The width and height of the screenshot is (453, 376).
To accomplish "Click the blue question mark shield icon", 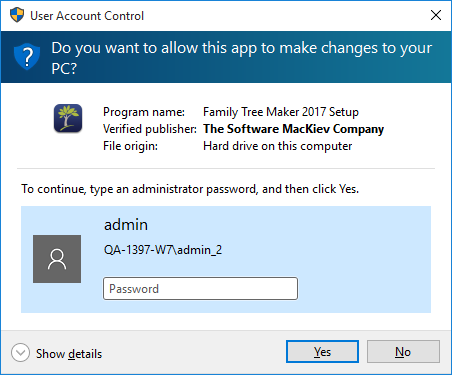I will [27, 57].
